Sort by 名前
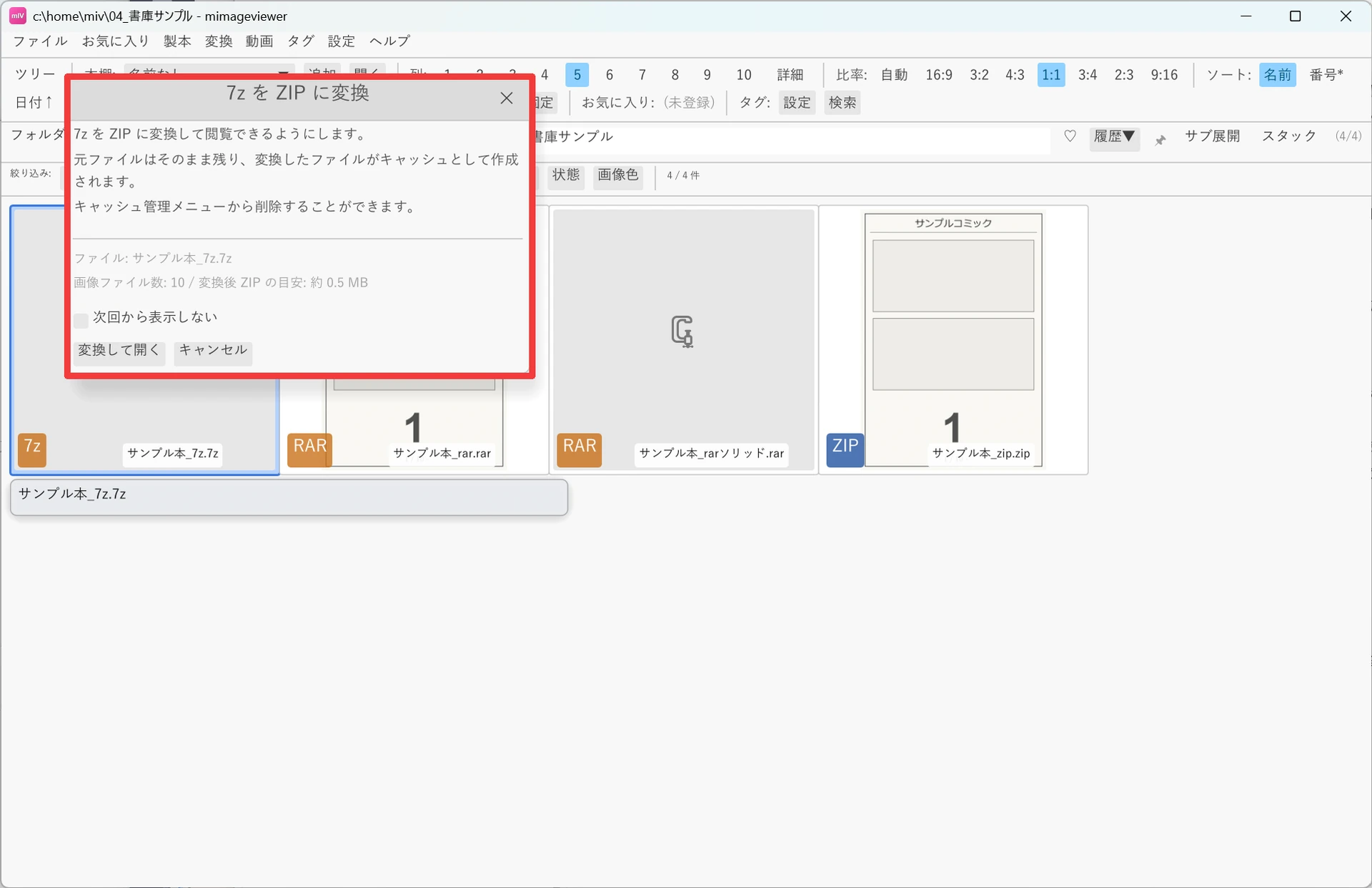This screenshot has width=1372, height=888. pos(1278,75)
